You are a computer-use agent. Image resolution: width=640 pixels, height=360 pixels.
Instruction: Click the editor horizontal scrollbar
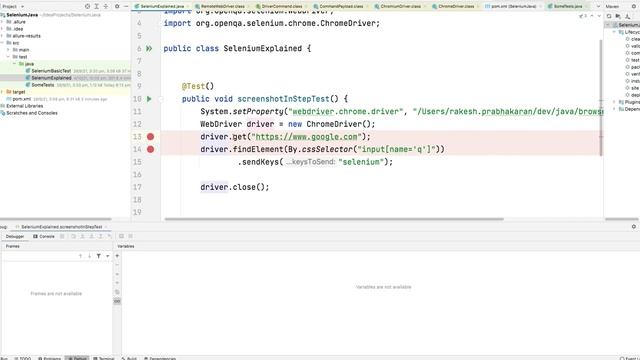(x=334, y=219)
